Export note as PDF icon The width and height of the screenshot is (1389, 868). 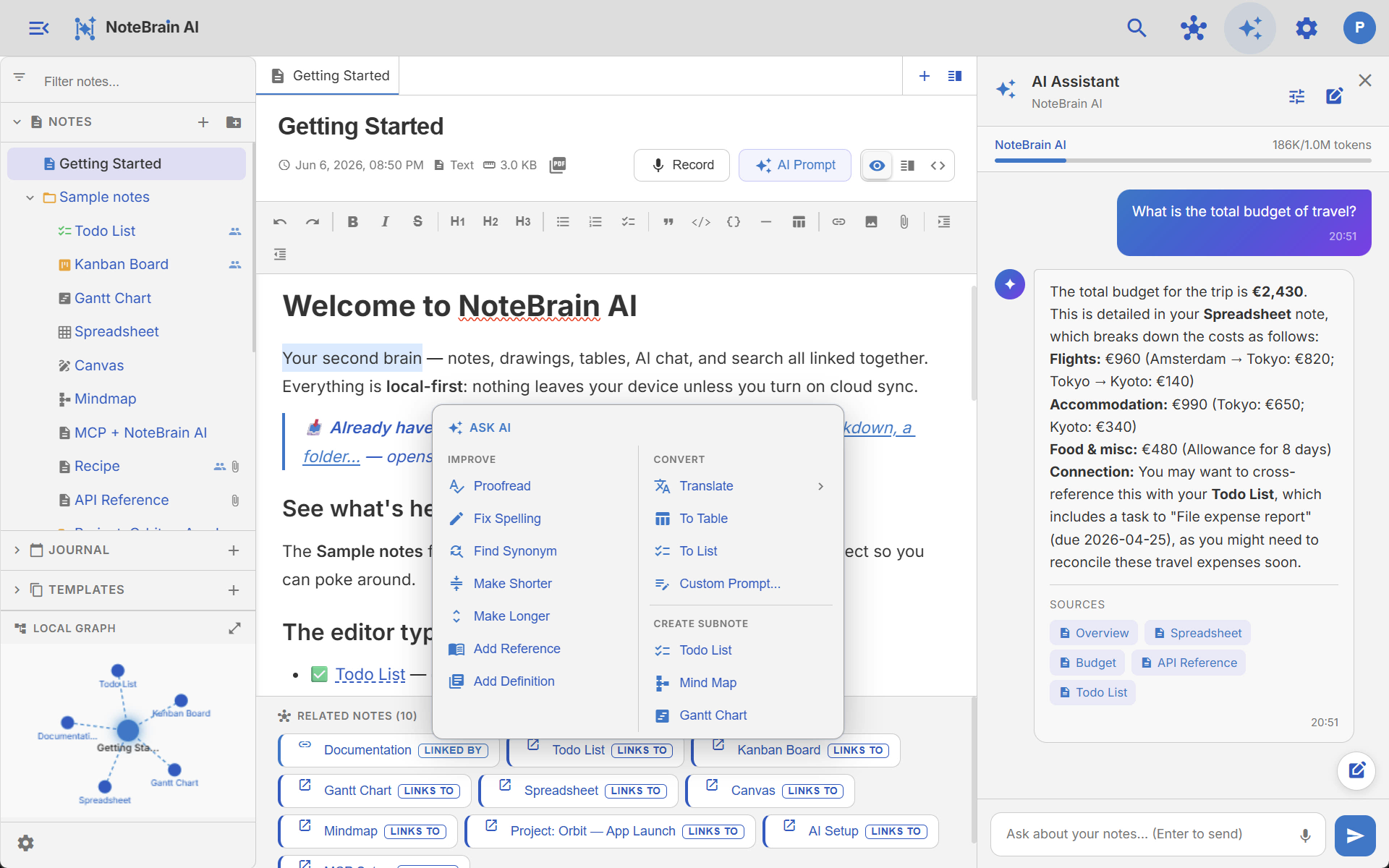pyautogui.click(x=558, y=166)
